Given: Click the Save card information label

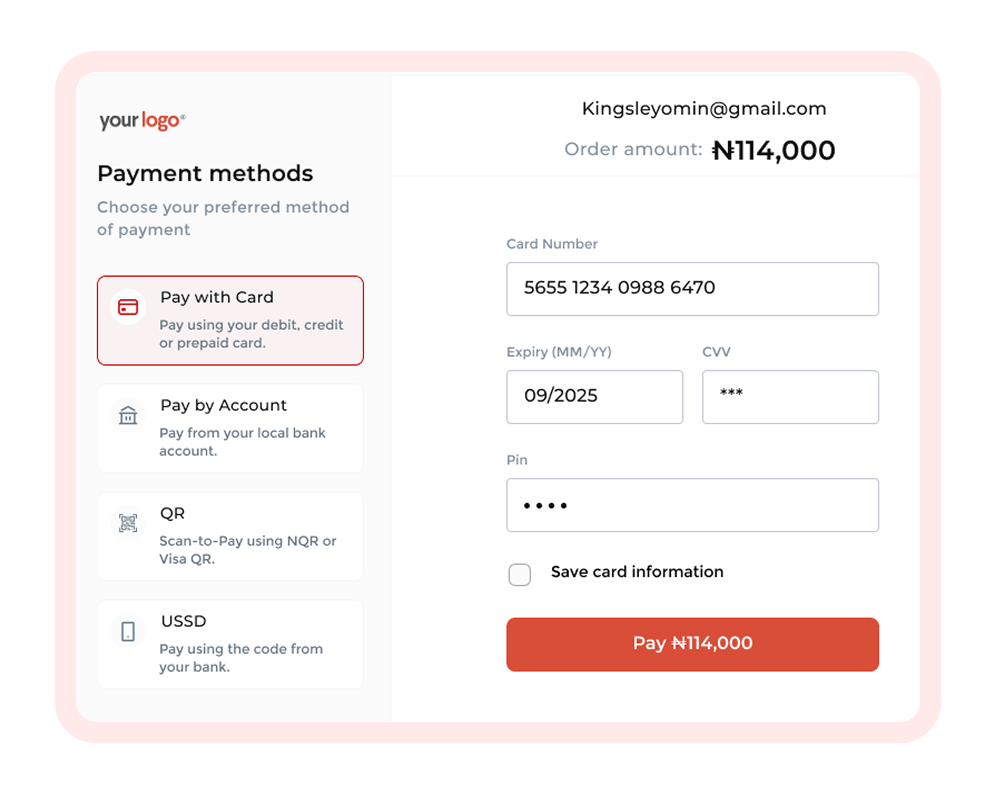Looking at the screenshot, I should [x=637, y=572].
